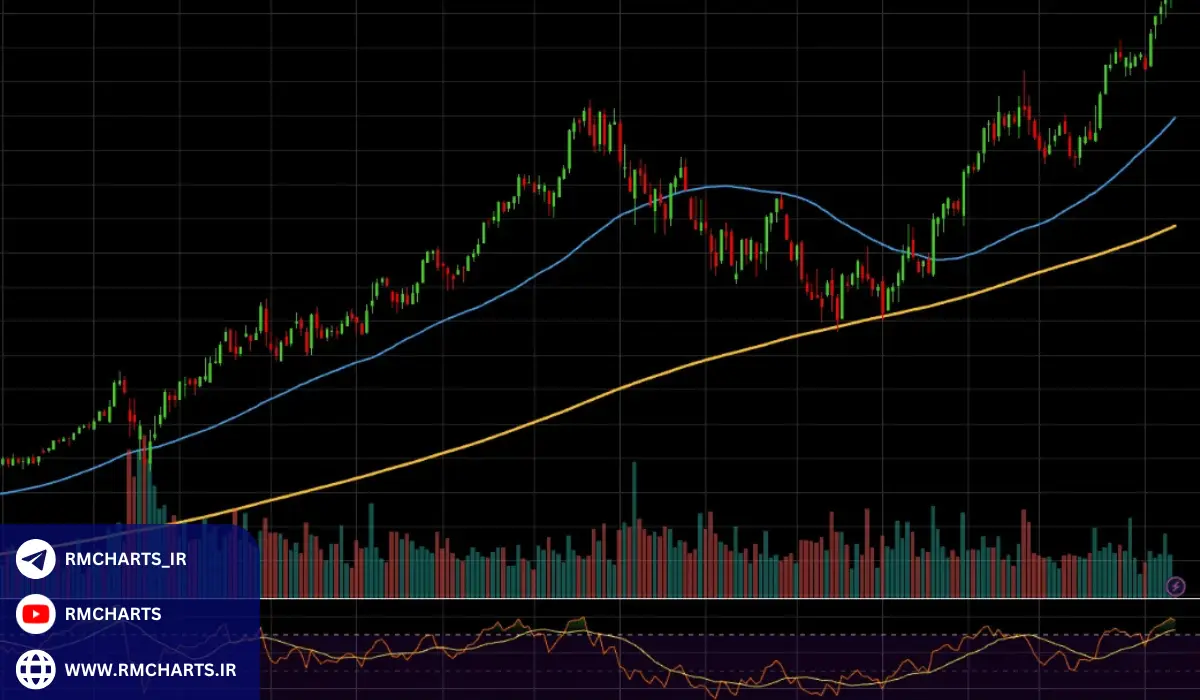Open the RMCHARTS_IR Telegram handle text
Viewport: 1200px width, 700px height.
point(125,559)
